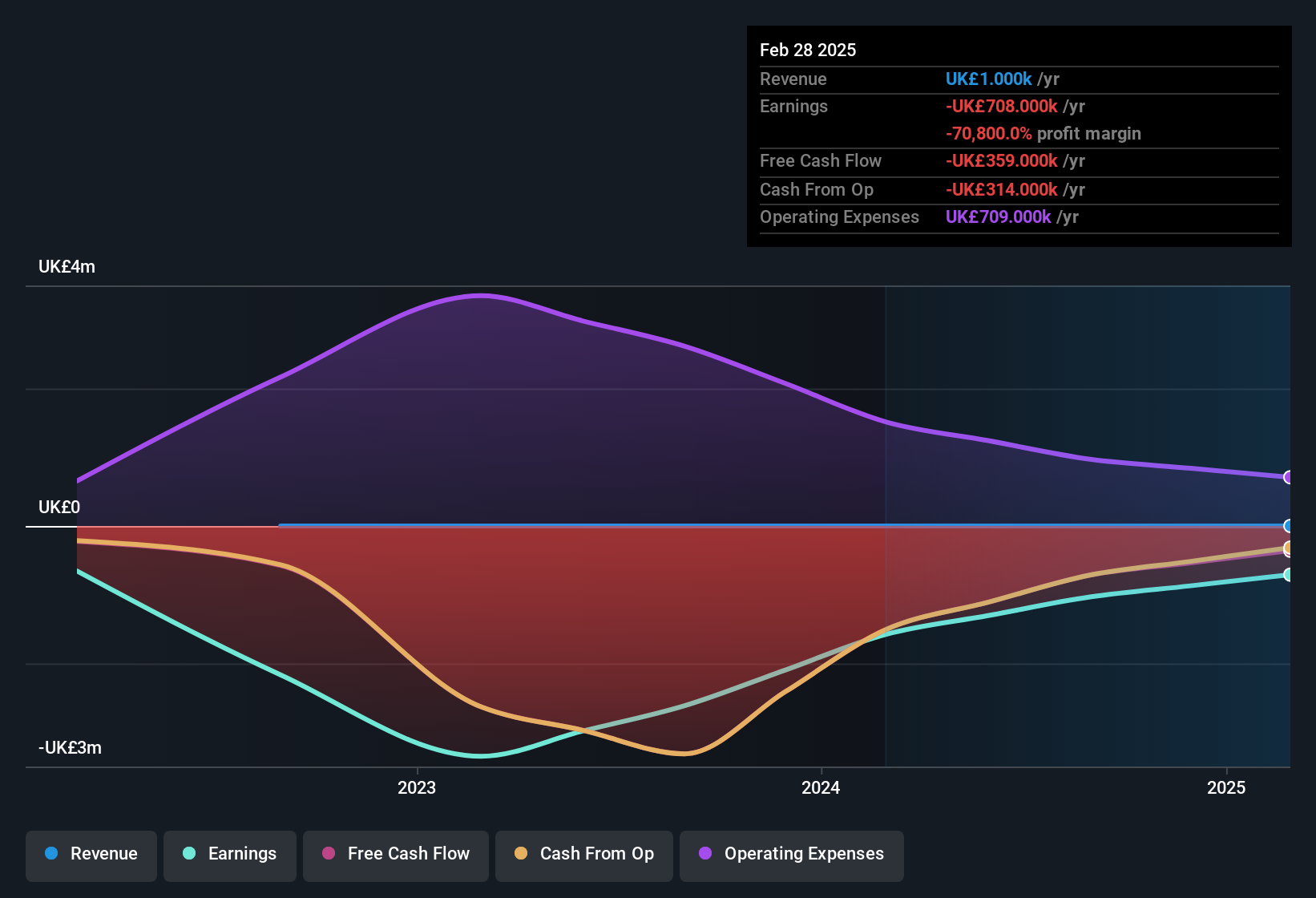This screenshot has height=898, width=1316.
Task: Toggle the Operating Expenses legend button
Action: (x=792, y=856)
